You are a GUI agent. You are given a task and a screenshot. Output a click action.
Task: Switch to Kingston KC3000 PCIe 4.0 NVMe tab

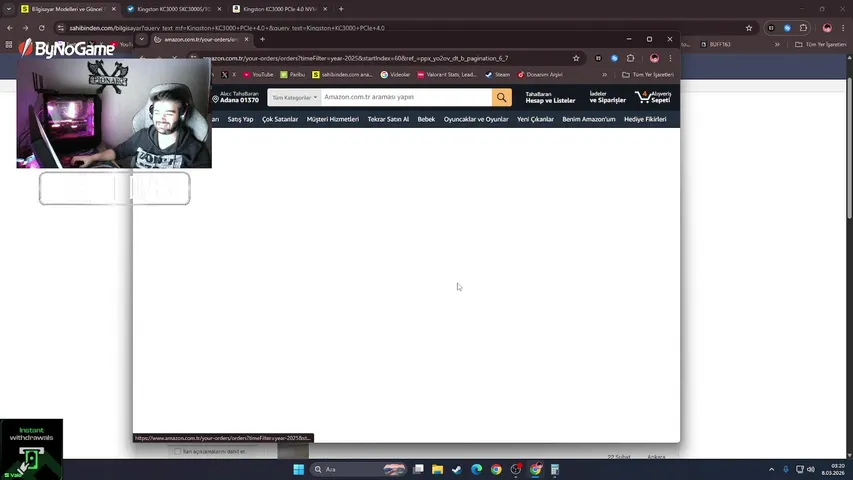pyautogui.click(x=280, y=9)
